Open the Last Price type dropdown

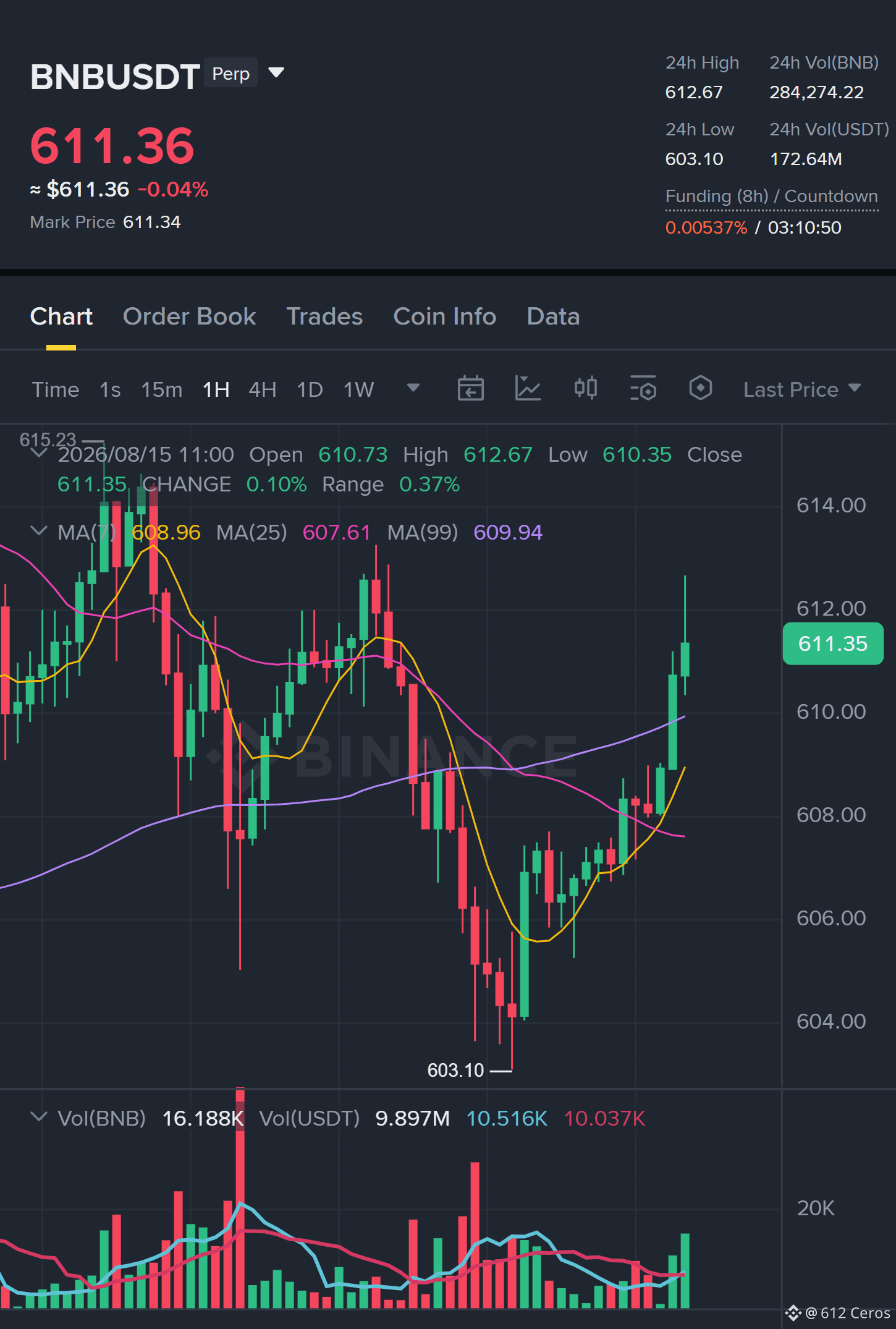[802, 389]
